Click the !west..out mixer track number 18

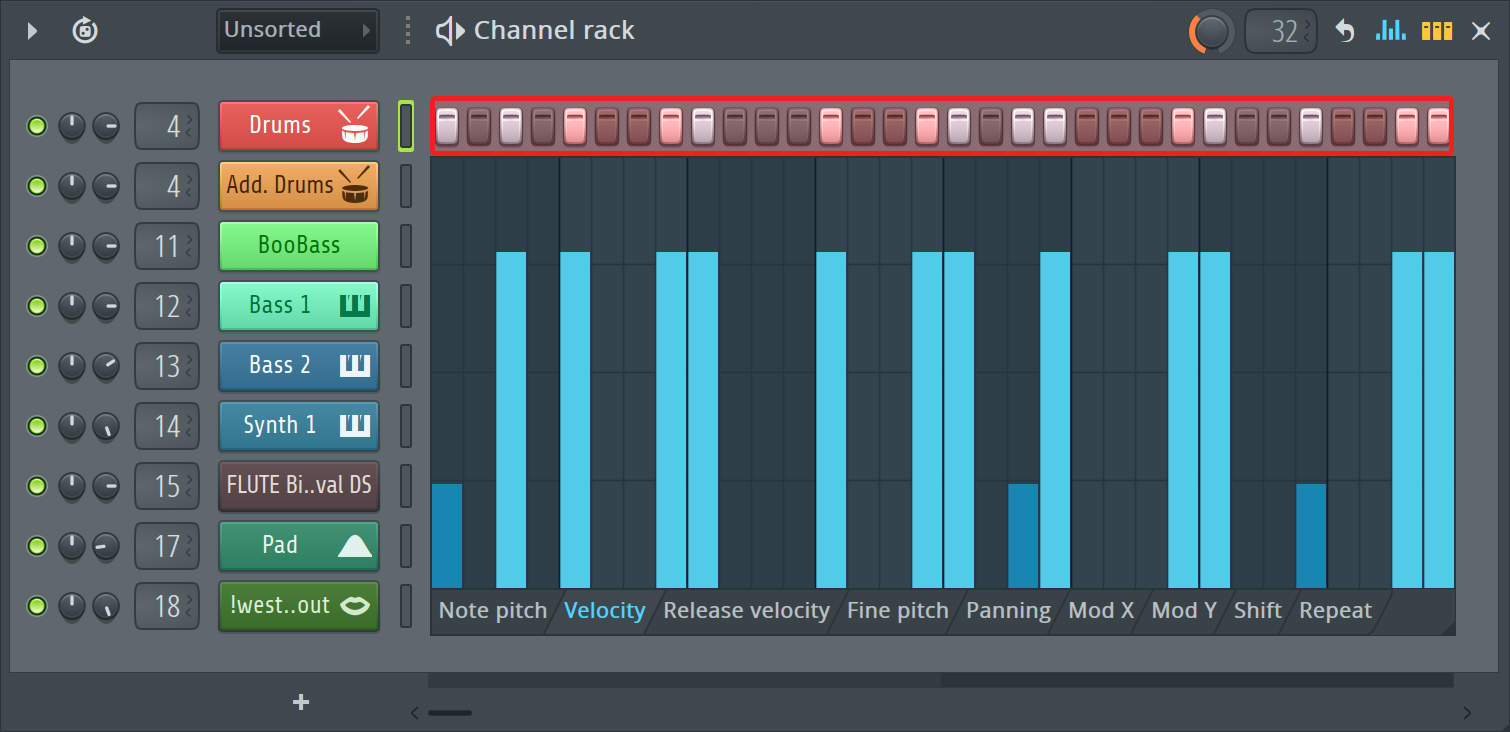coord(166,607)
